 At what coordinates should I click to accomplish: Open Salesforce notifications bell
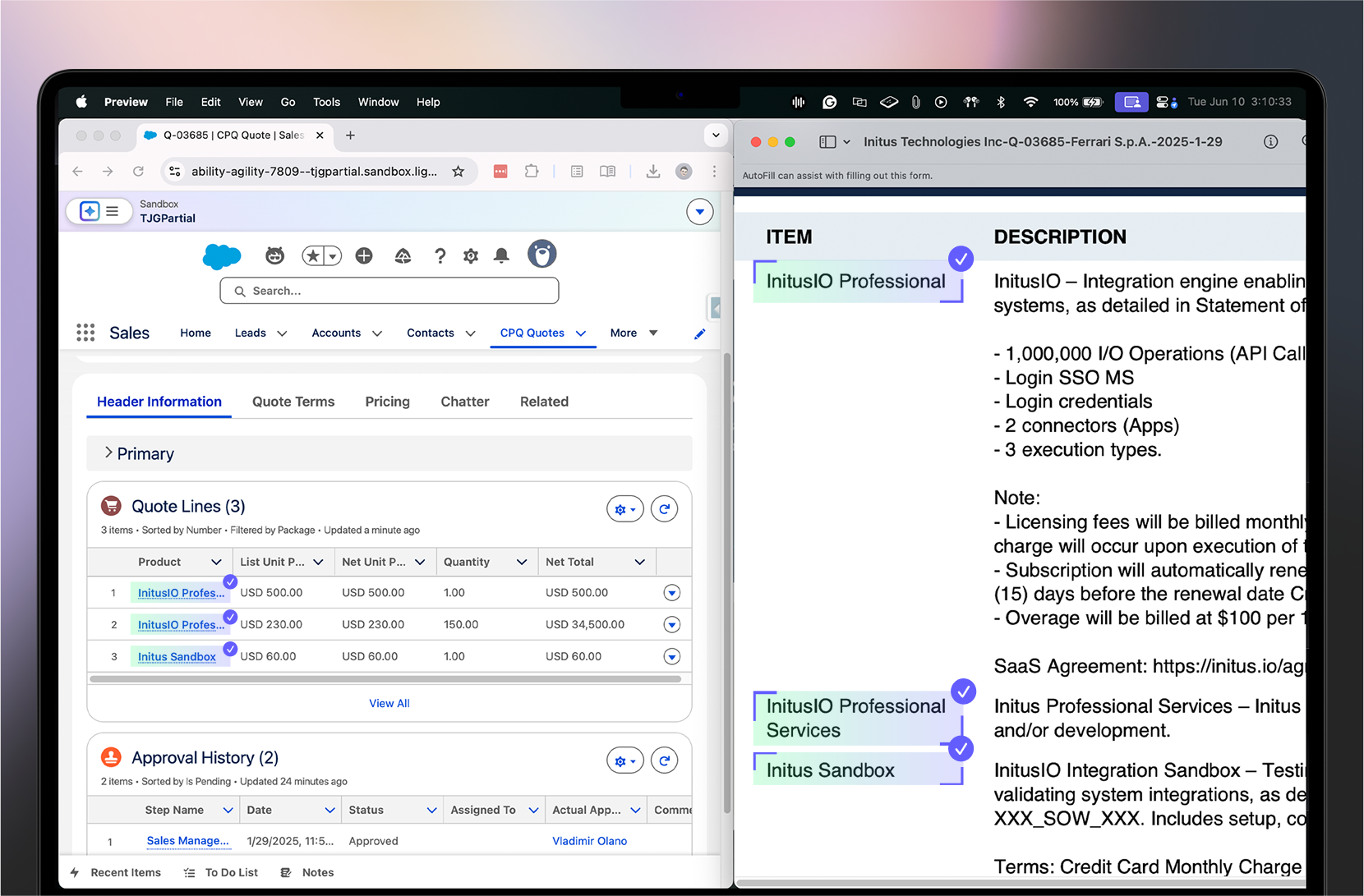tap(501, 256)
